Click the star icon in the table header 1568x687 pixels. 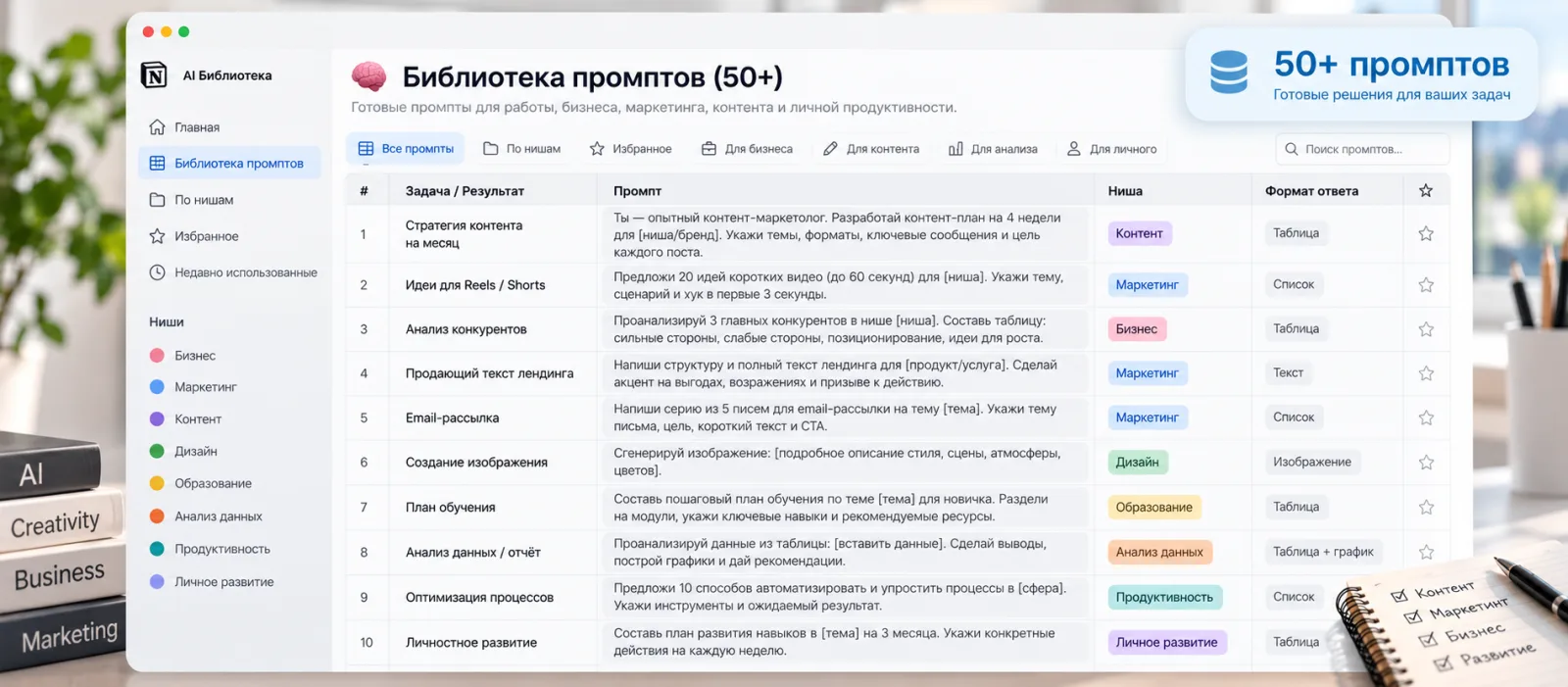click(x=1426, y=190)
